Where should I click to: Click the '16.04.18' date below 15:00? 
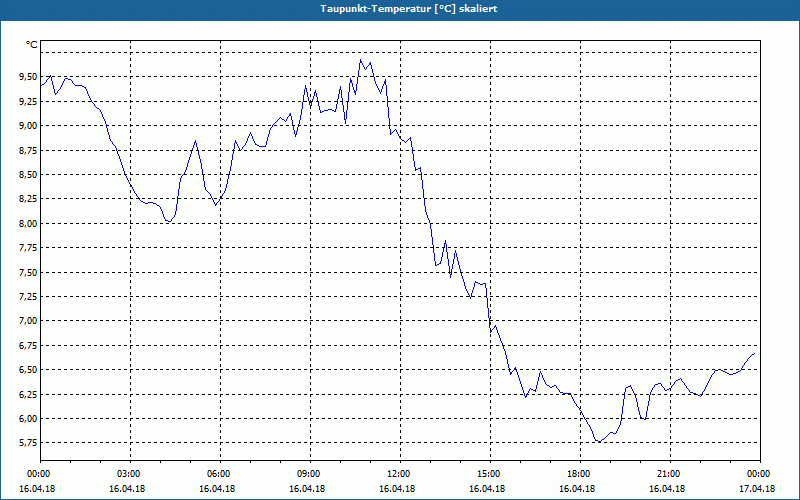tap(487, 488)
